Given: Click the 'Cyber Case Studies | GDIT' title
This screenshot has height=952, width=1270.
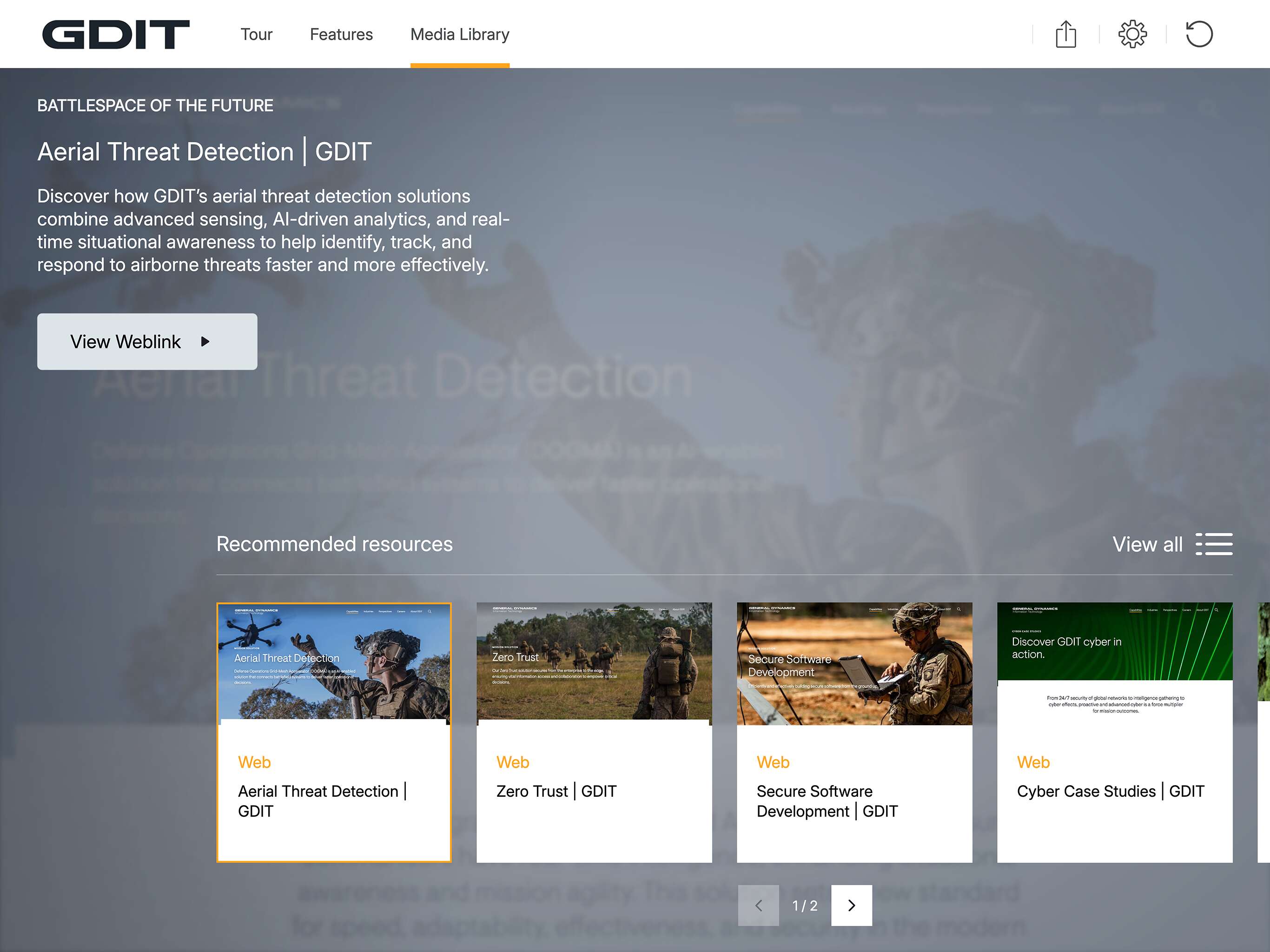Looking at the screenshot, I should point(1111,791).
